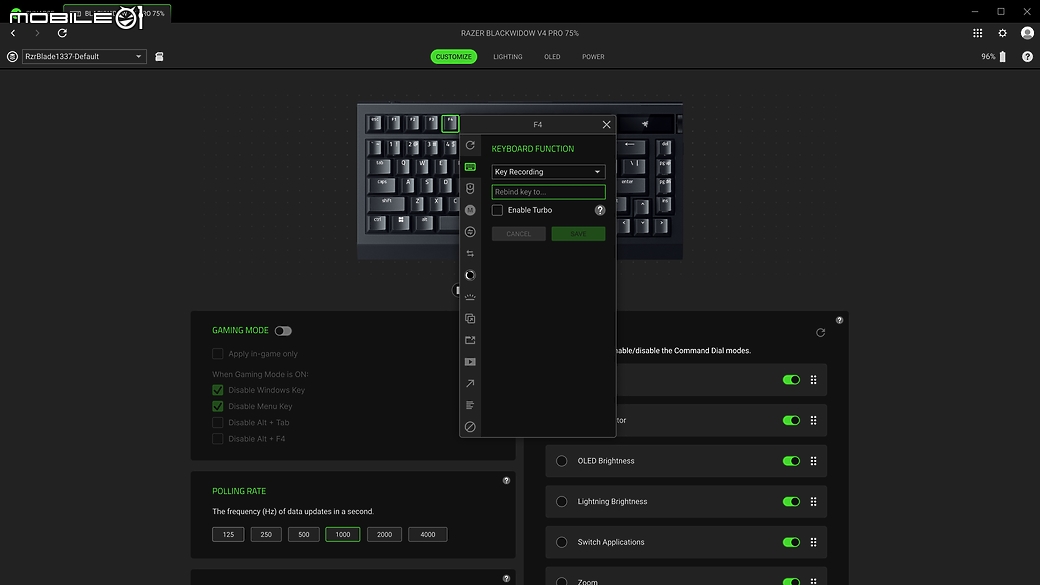Select the Lightning Brightness radio button
Viewport: 1040px width, 585px height.
coord(562,501)
